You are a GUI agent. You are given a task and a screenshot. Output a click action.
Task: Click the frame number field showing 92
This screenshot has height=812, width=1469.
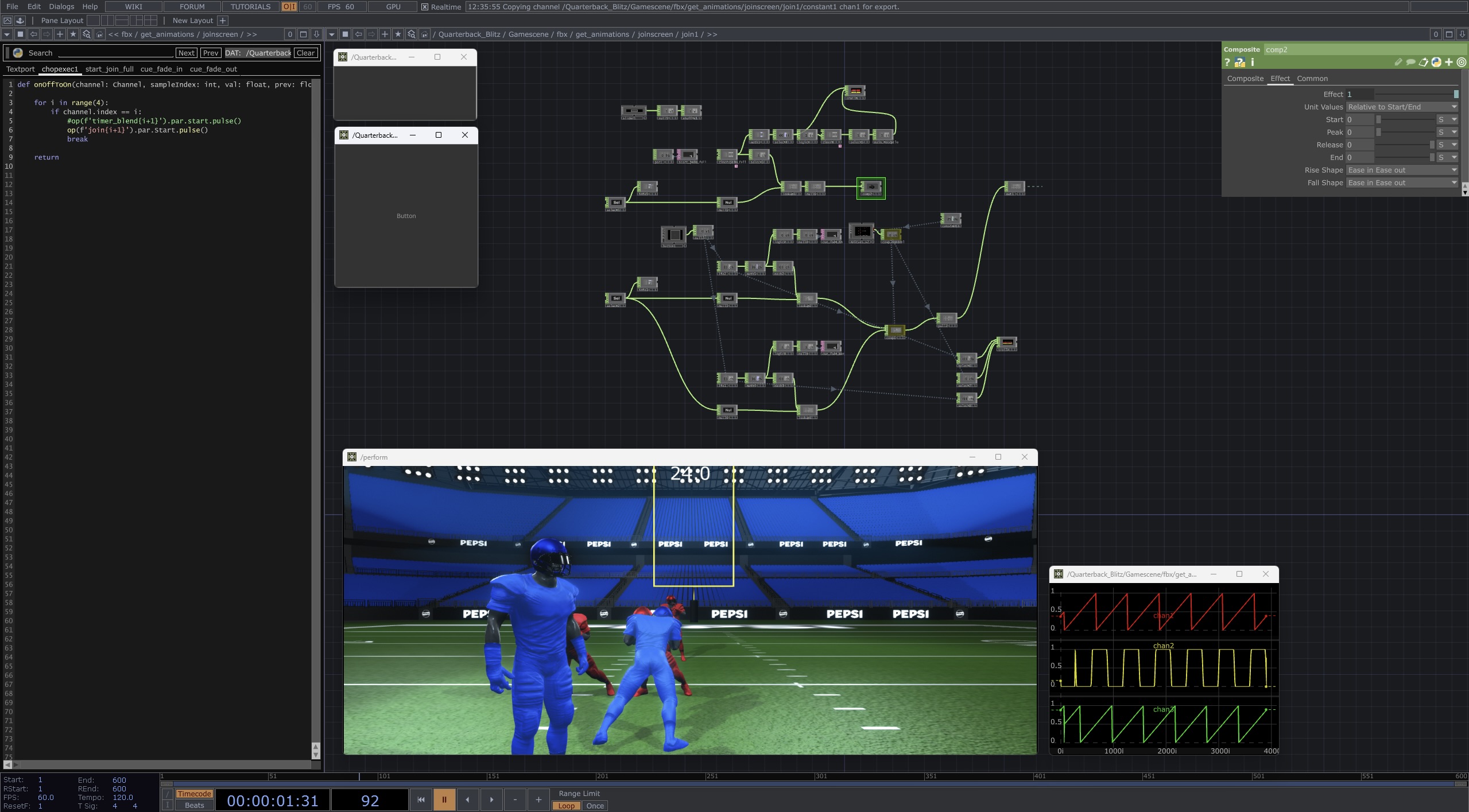(370, 799)
